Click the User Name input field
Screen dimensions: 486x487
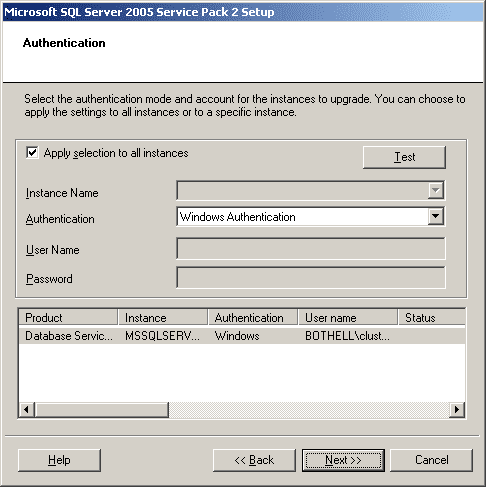pos(311,249)
